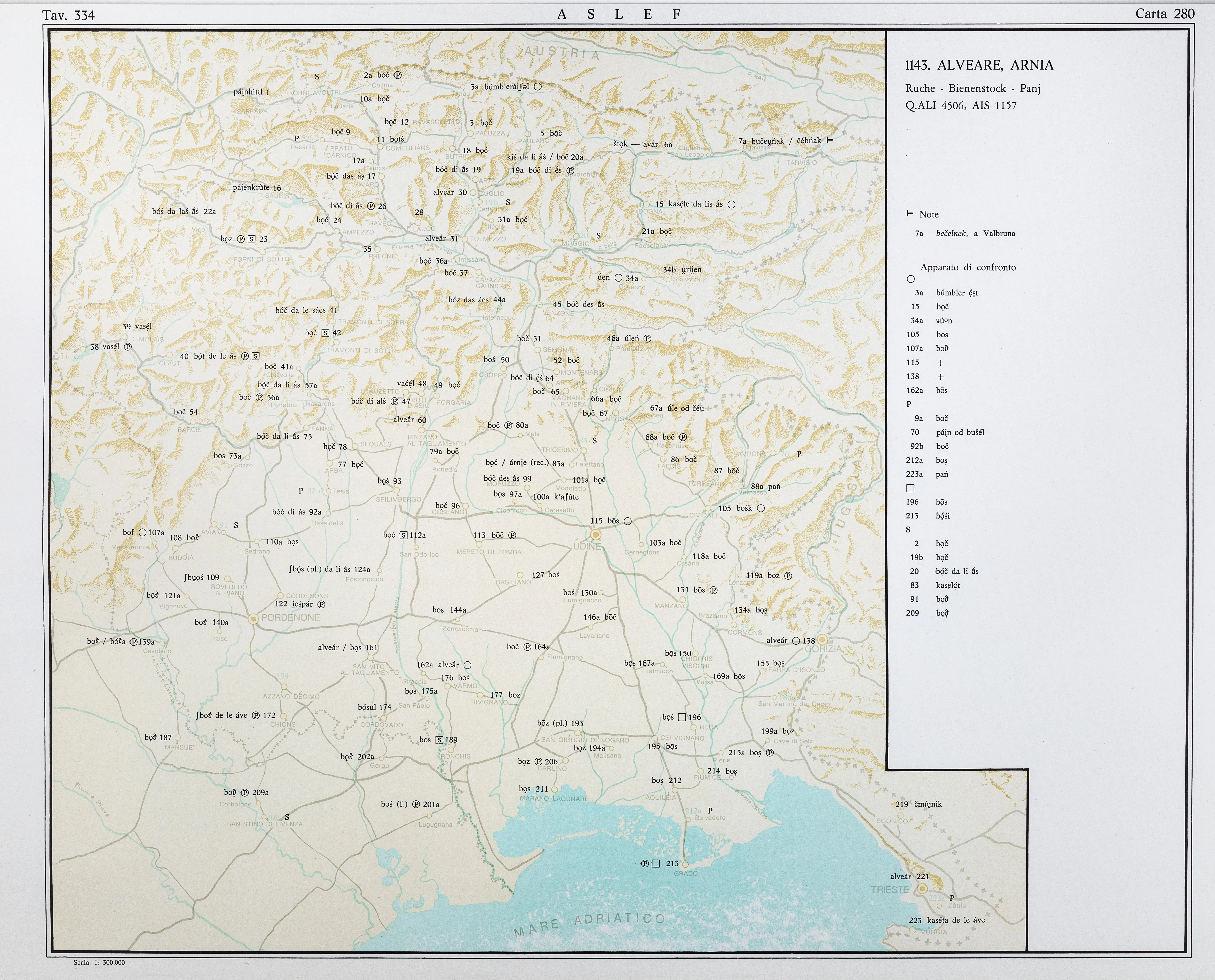This screenshot has height=980, width=1215.
Task: Click the Gorizia city marker circle
Action: [822, 640]
